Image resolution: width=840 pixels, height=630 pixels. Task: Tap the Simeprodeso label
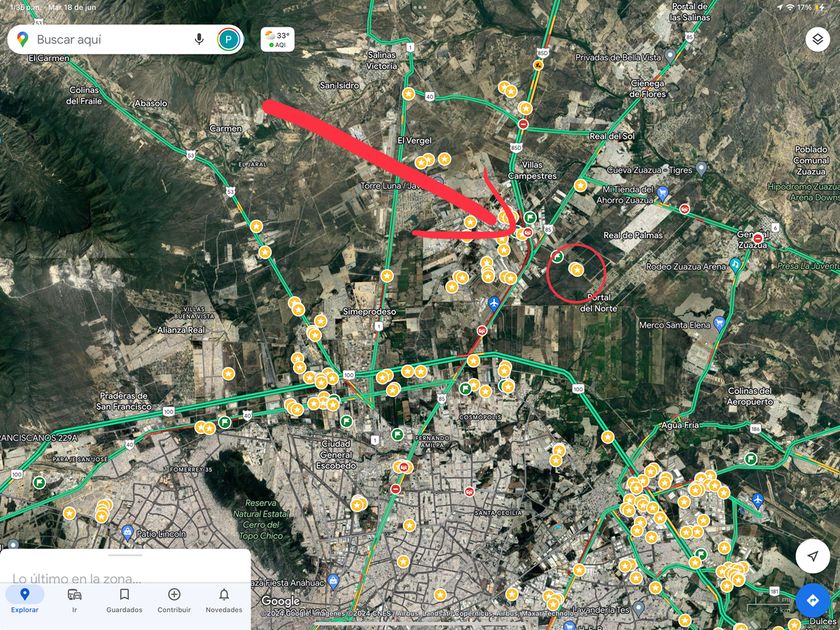coord(370,312)
